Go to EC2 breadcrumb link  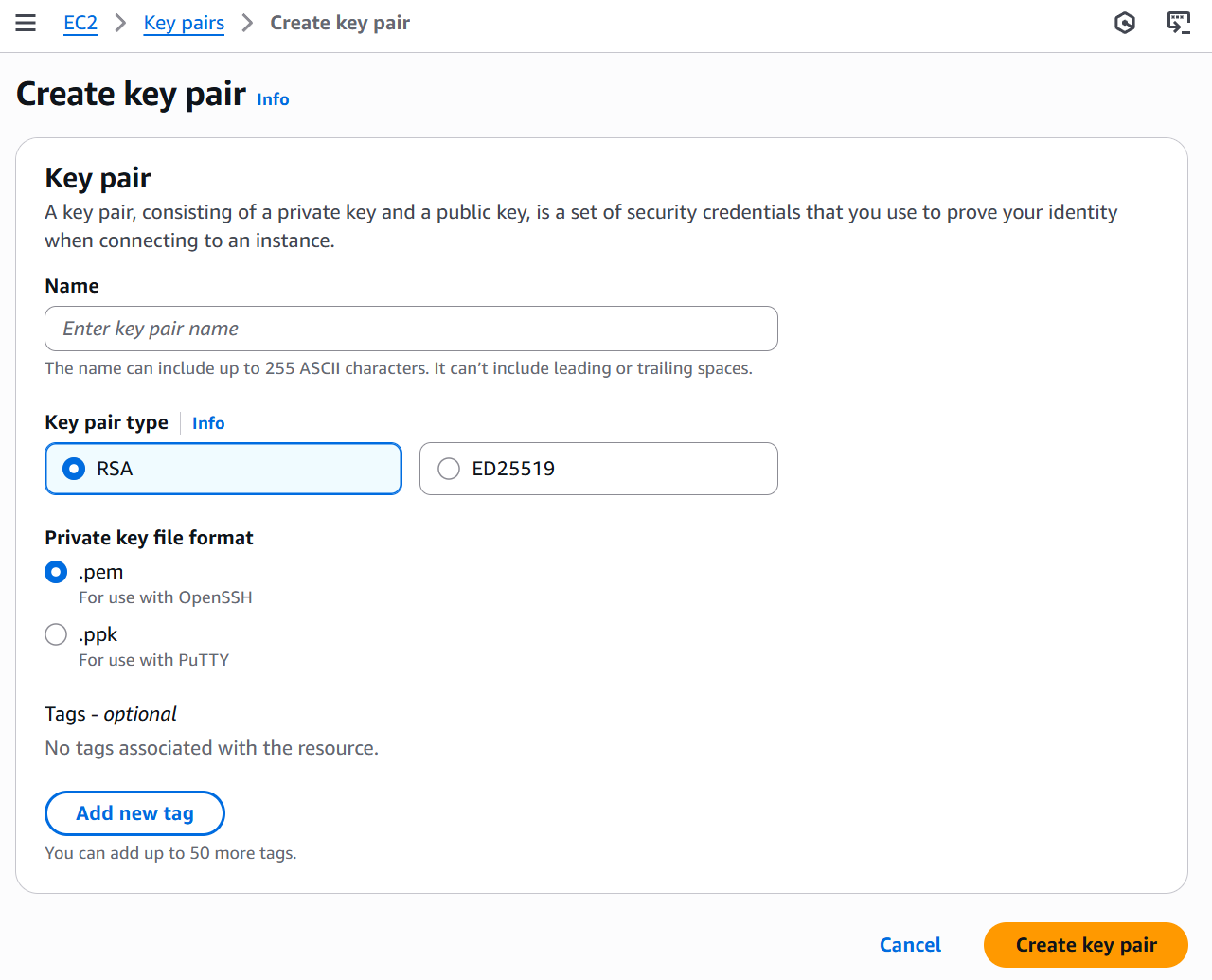[80, 23]
